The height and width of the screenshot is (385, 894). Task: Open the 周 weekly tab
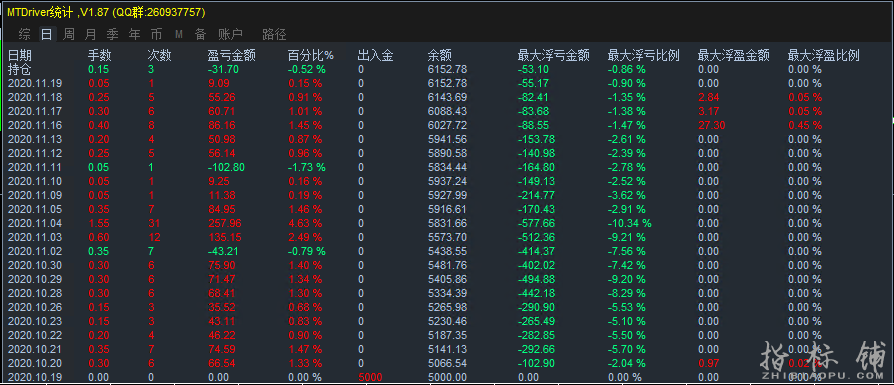[x=68, y=34]
